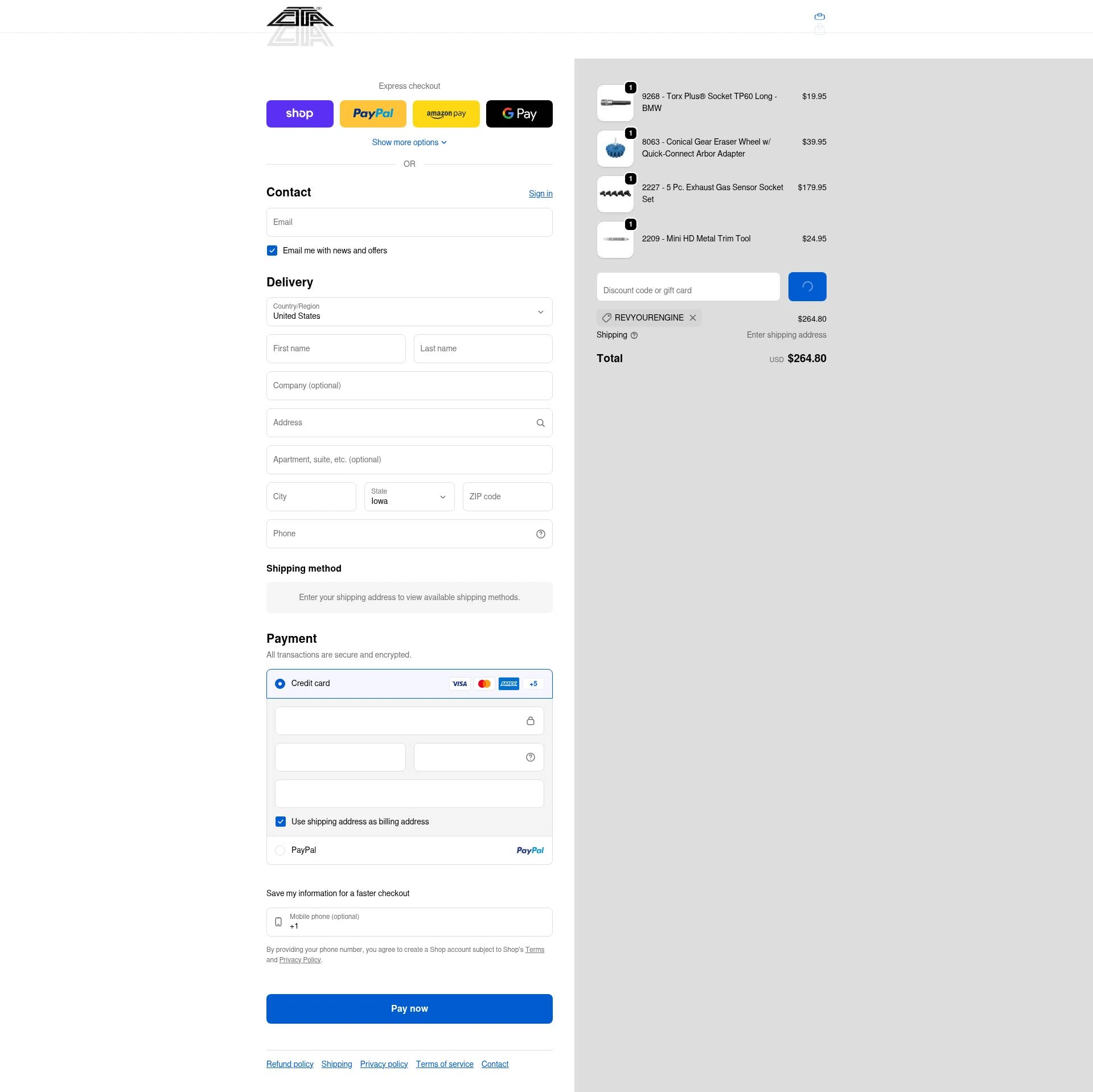Open the Country/Region dropdown
Image resolution: width=1093 pixels, height=1092 pixels.
[x=409, y=312]
